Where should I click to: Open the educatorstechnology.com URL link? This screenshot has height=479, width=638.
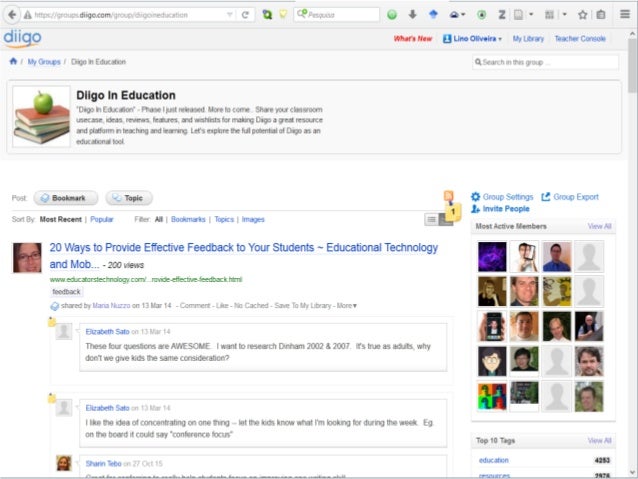pyautogui.click(x=146, y=279)
